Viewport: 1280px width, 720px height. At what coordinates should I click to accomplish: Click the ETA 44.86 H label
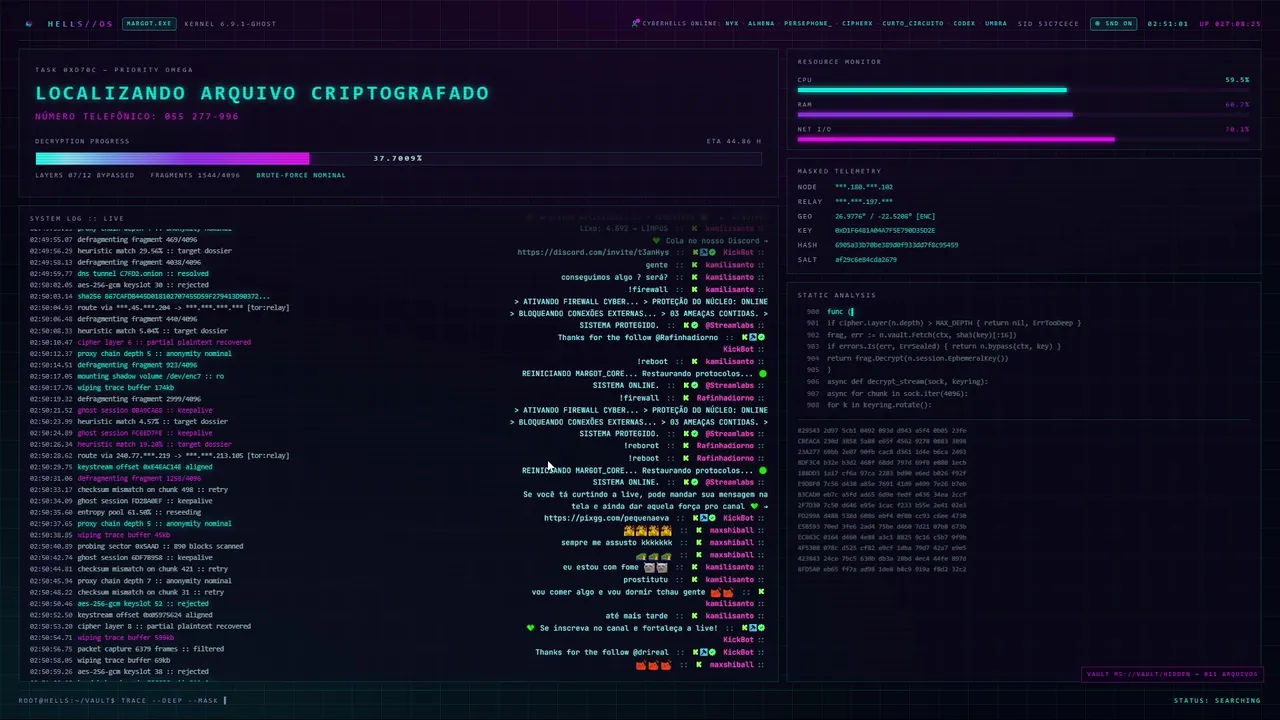(734, 141)
